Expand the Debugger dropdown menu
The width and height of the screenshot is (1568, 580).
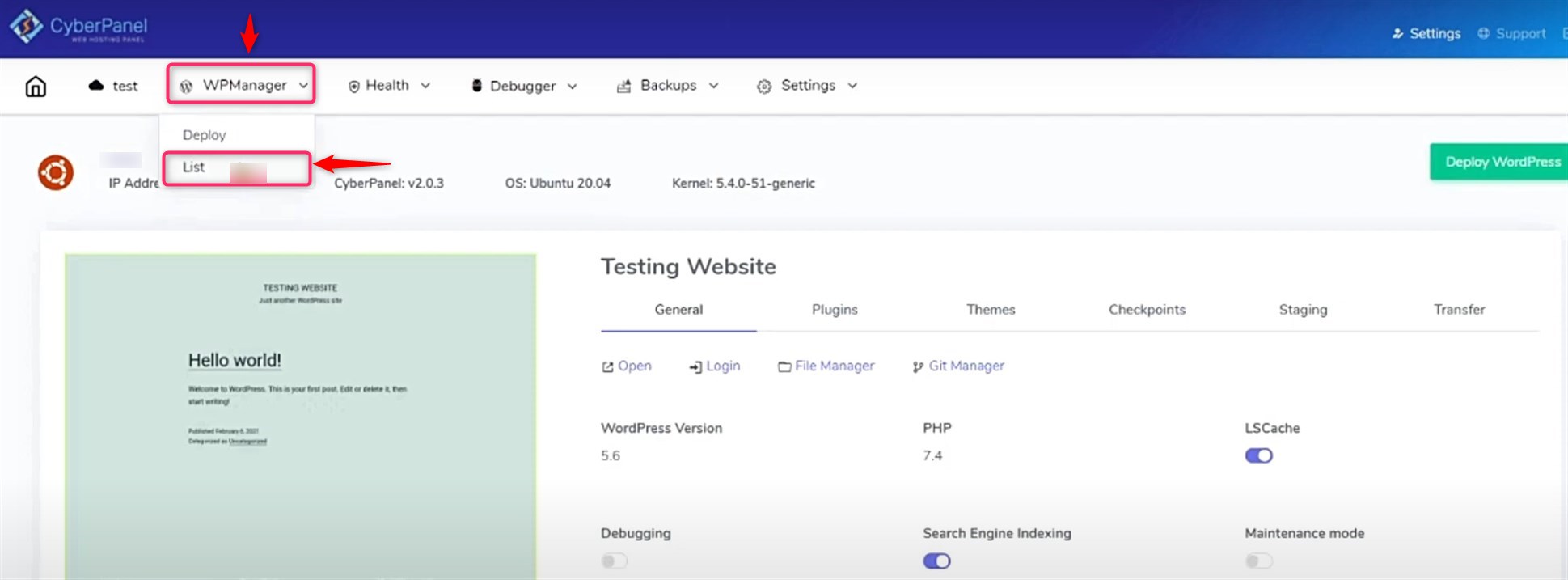tap(524, 86)
